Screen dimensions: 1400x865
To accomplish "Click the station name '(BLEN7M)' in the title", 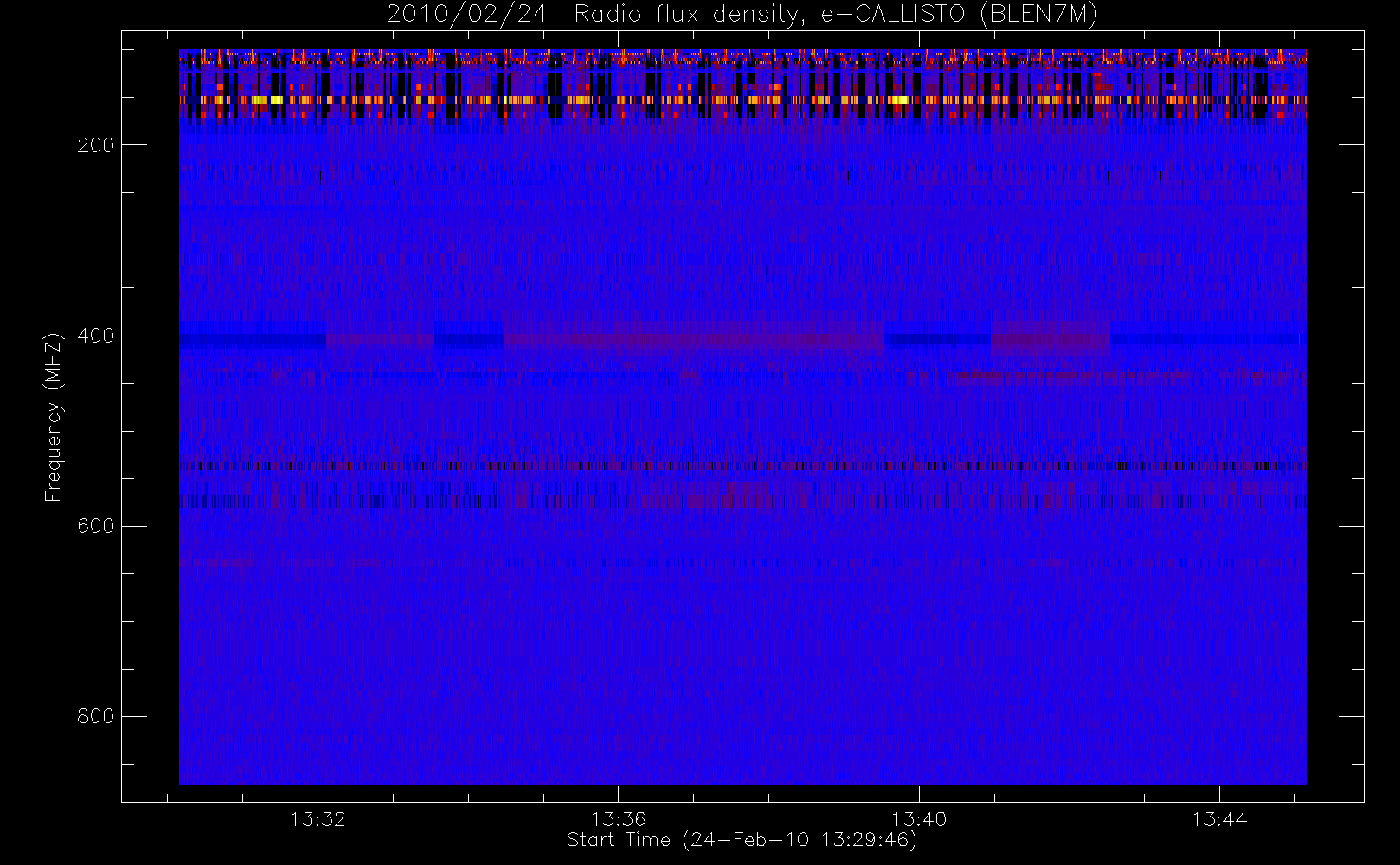I will click(1039, 15).
